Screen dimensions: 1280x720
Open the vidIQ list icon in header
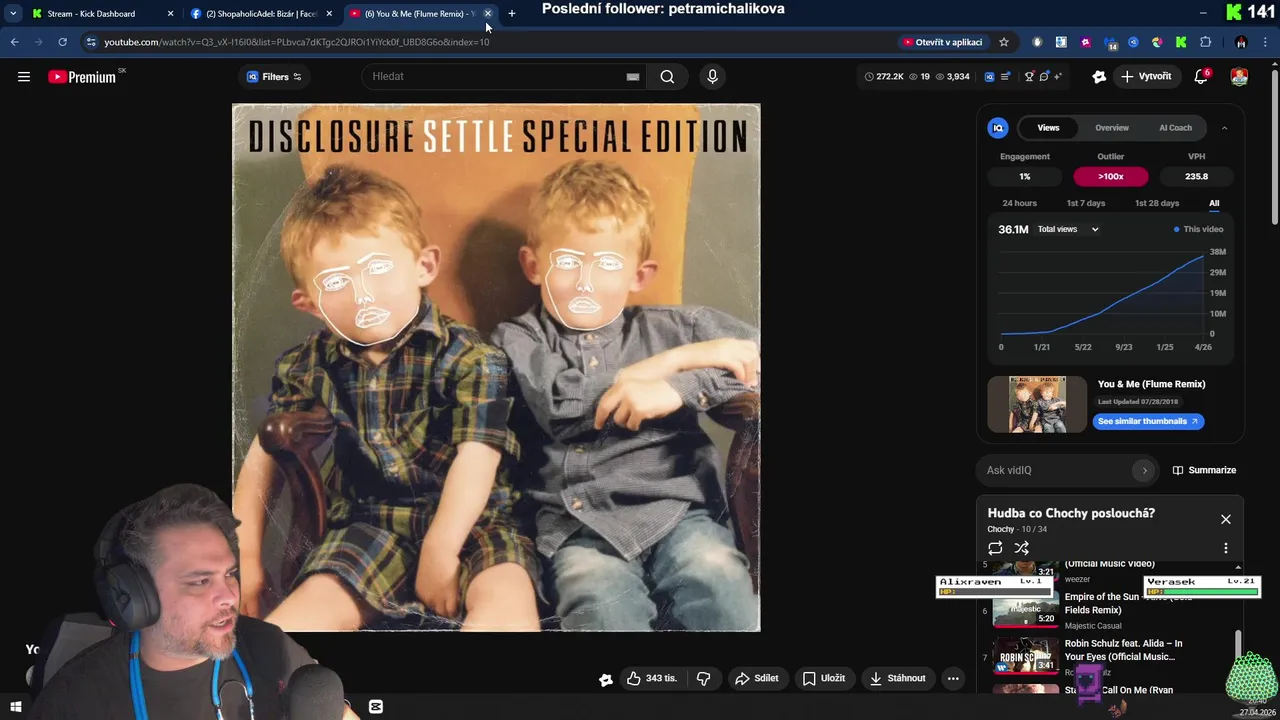click(x=1006, y=76)
